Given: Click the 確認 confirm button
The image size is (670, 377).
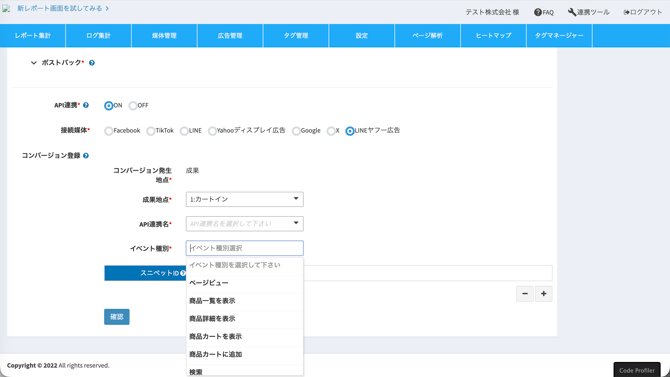Looking at the screenshot, I should coord(117,317).
